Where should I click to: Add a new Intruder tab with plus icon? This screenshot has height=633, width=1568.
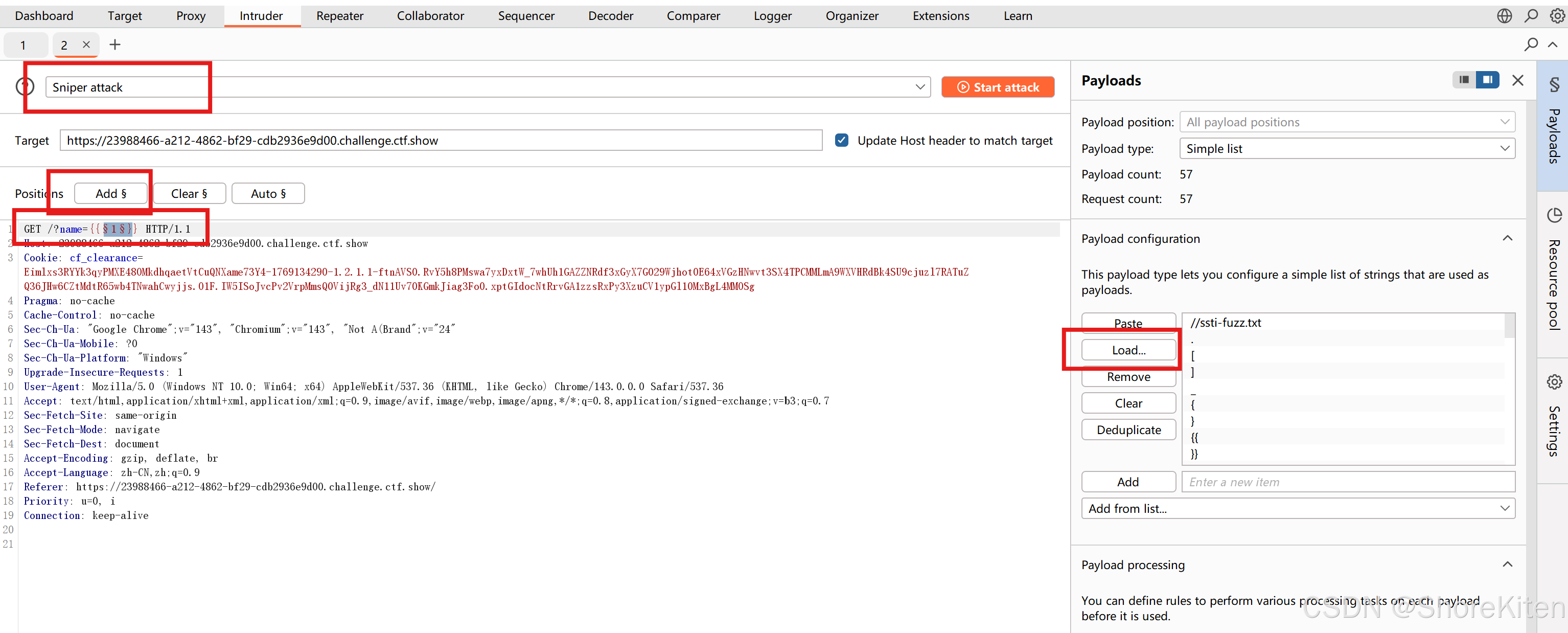[114, 44]
